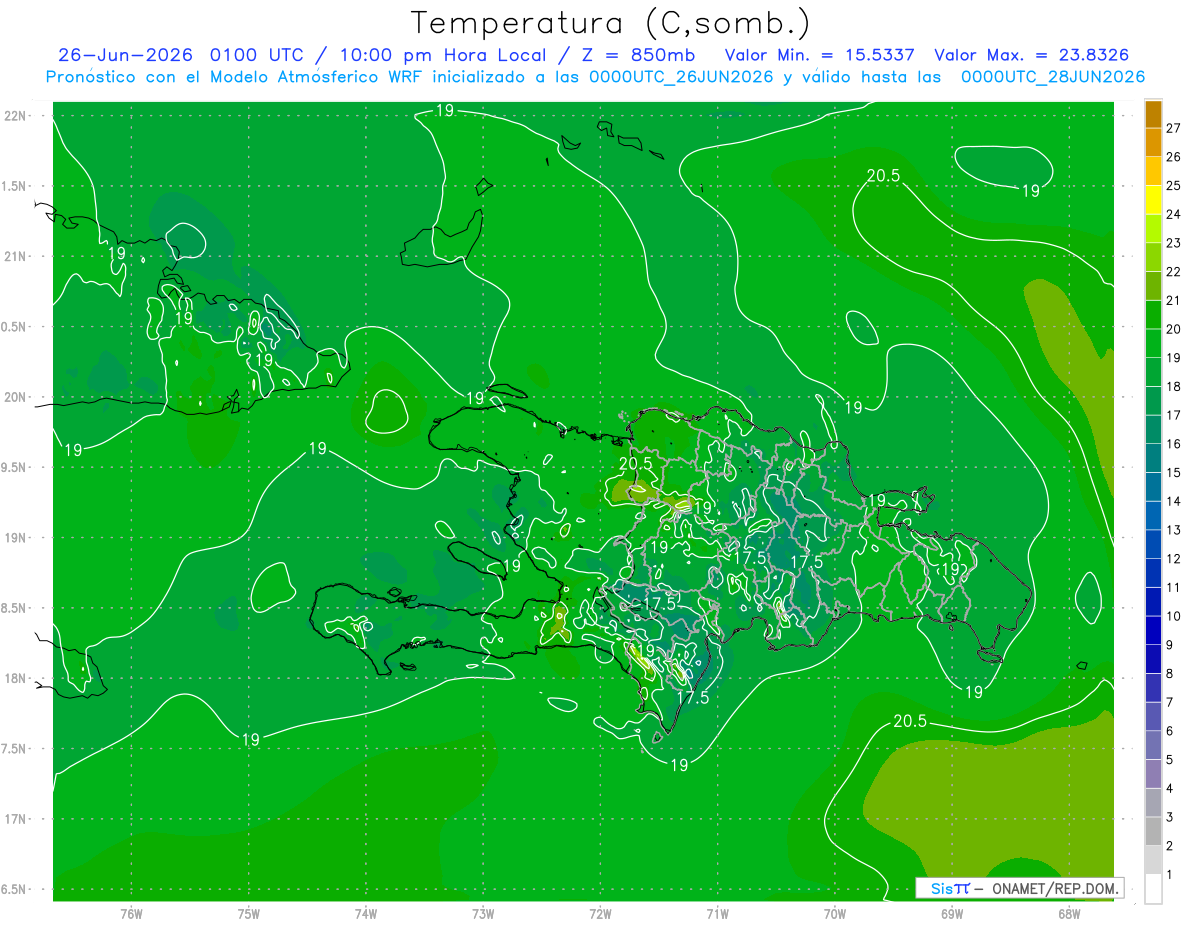Click the legend color band between 22 and 23
Image resolution: width=1200 pixels, height=927 pixels.
coord(1153,257)
